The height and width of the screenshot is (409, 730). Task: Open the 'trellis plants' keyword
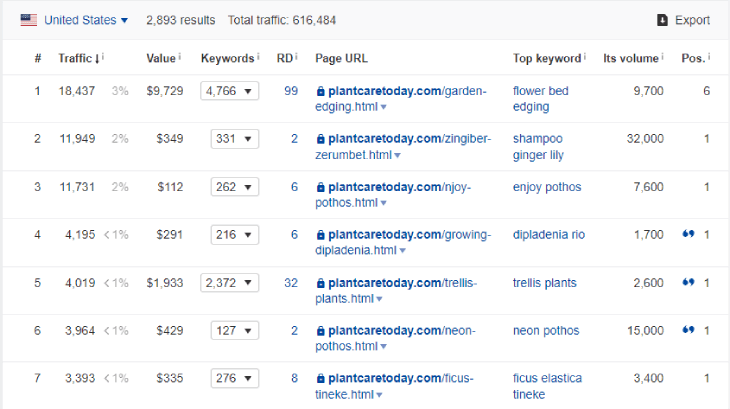(545, 283)
